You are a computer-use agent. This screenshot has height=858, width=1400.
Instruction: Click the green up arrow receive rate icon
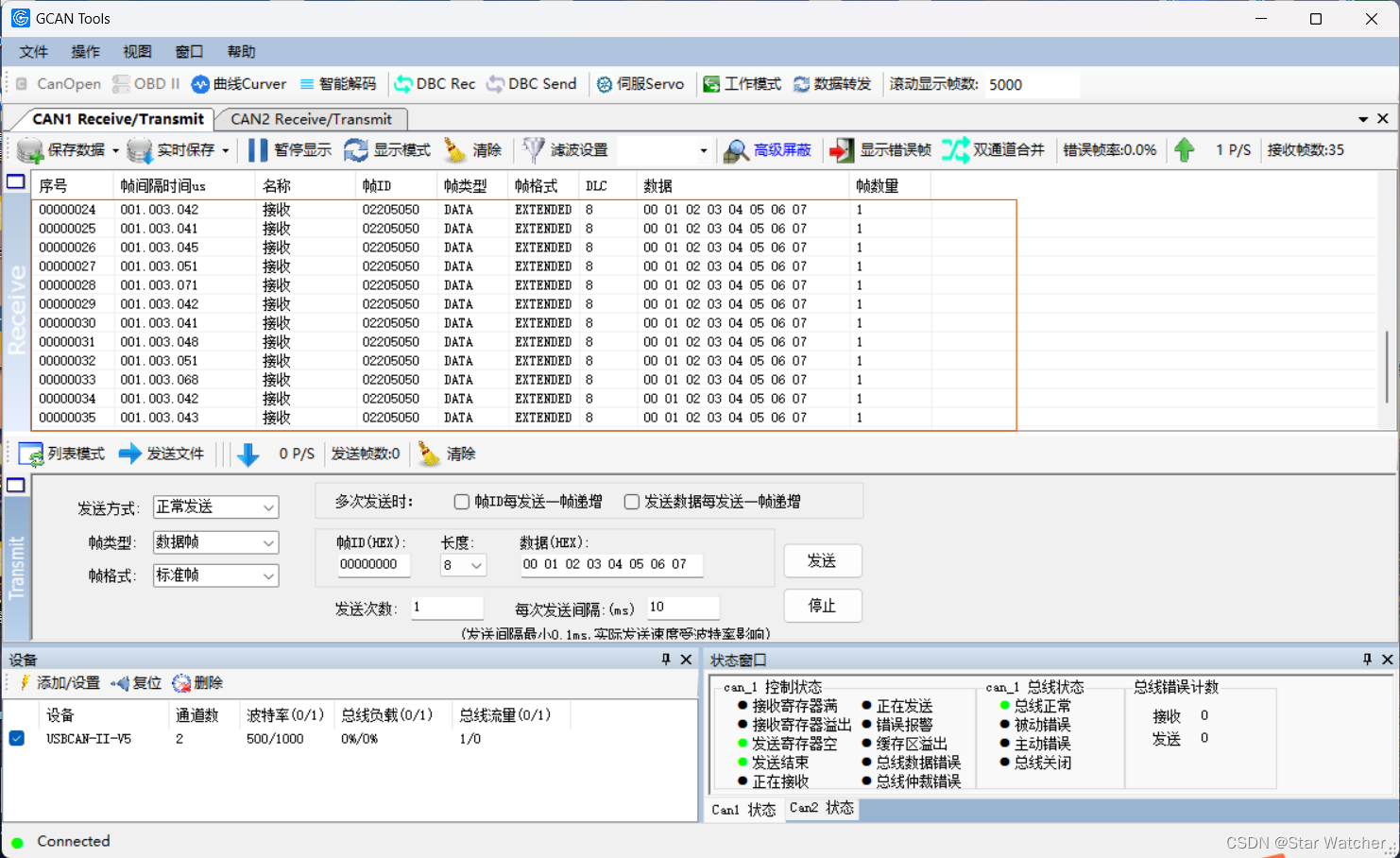tap(1185, 150)
